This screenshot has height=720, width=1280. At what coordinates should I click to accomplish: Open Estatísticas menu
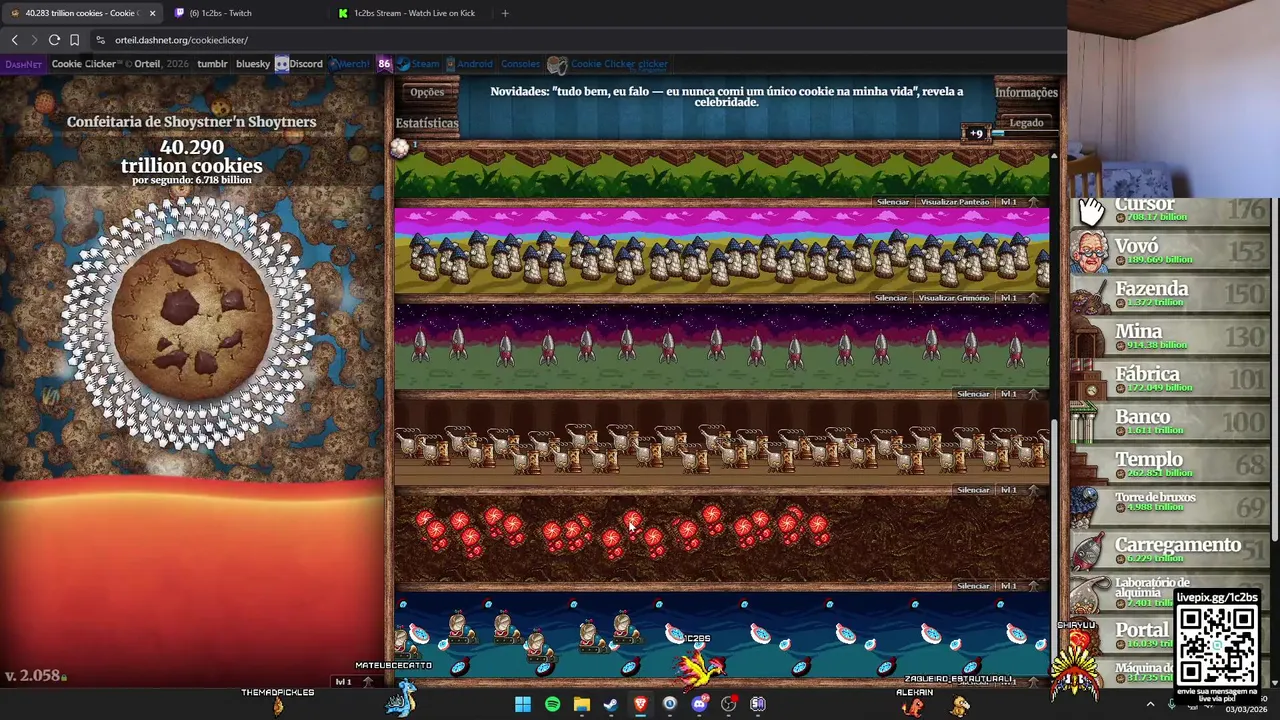(427, 123)
